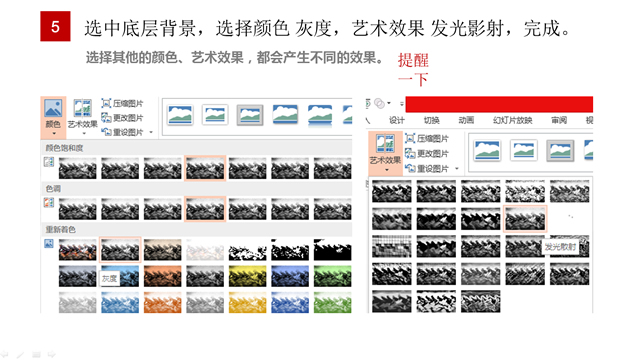The width and height of the screenshot is (635, 360).
Task: Pick the green dark recolor swatch
Action: click(x=332, y=276)
